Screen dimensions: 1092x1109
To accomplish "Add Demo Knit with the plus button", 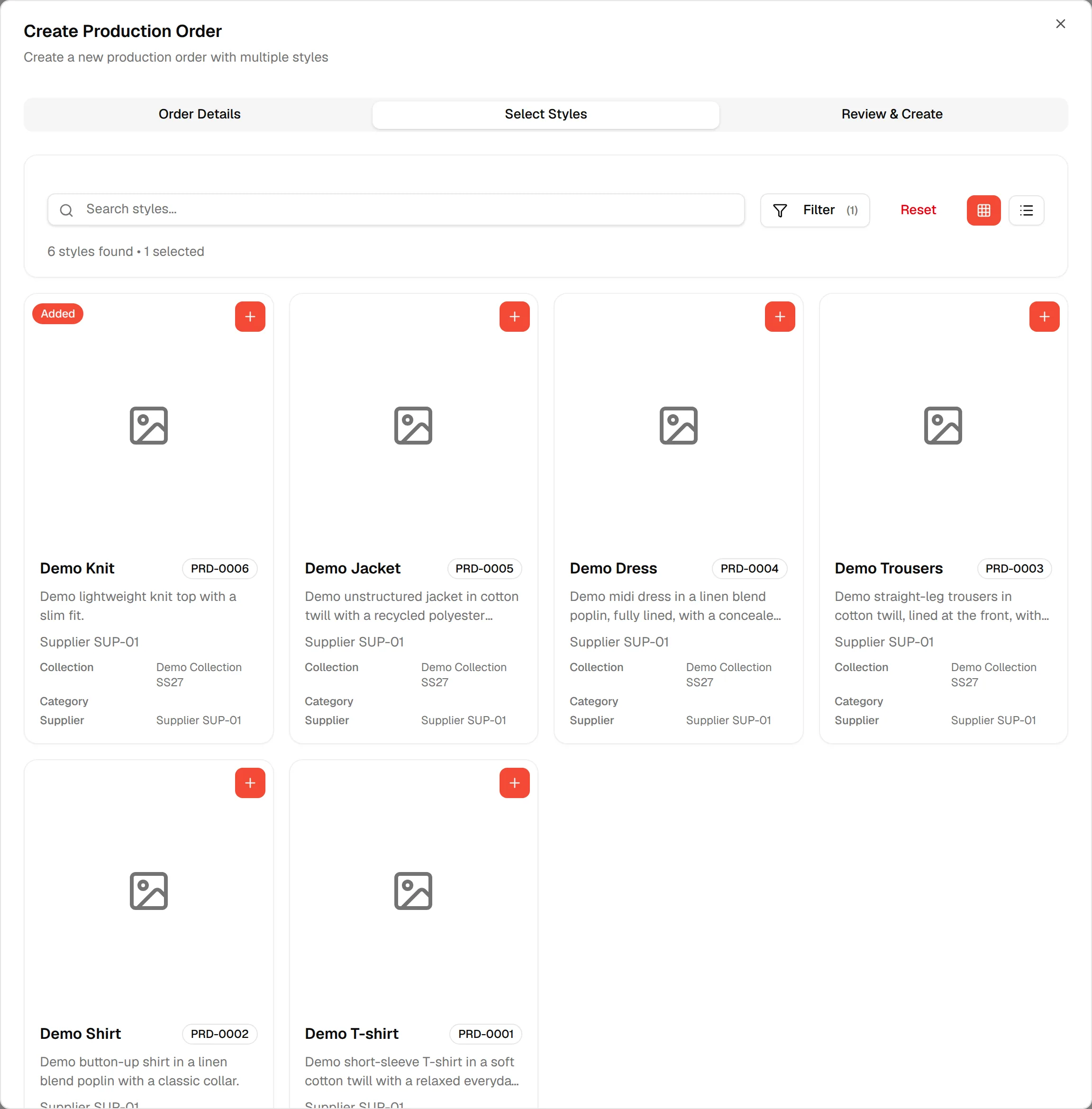I will tap(250, 317).
